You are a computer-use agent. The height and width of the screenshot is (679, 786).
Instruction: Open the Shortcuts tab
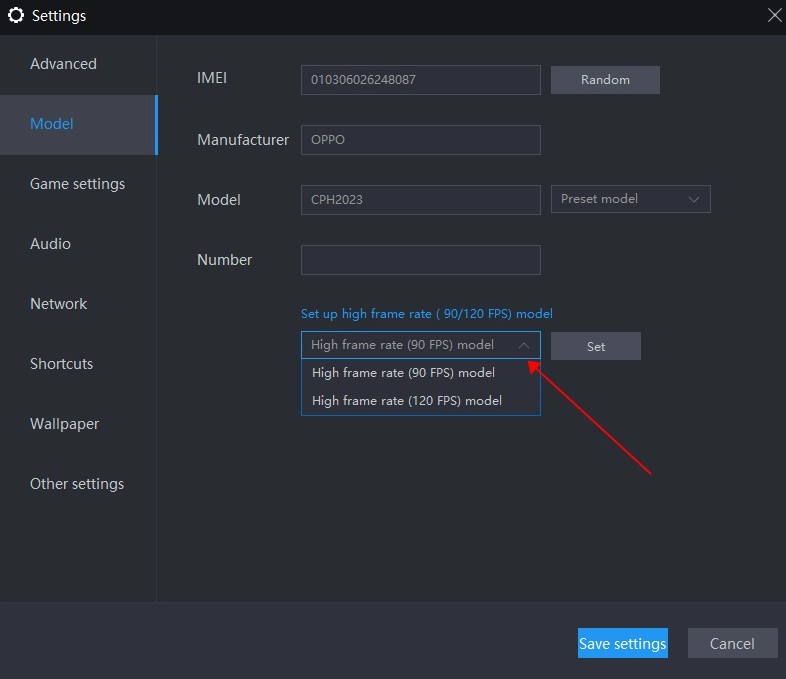tap(61, 364)
